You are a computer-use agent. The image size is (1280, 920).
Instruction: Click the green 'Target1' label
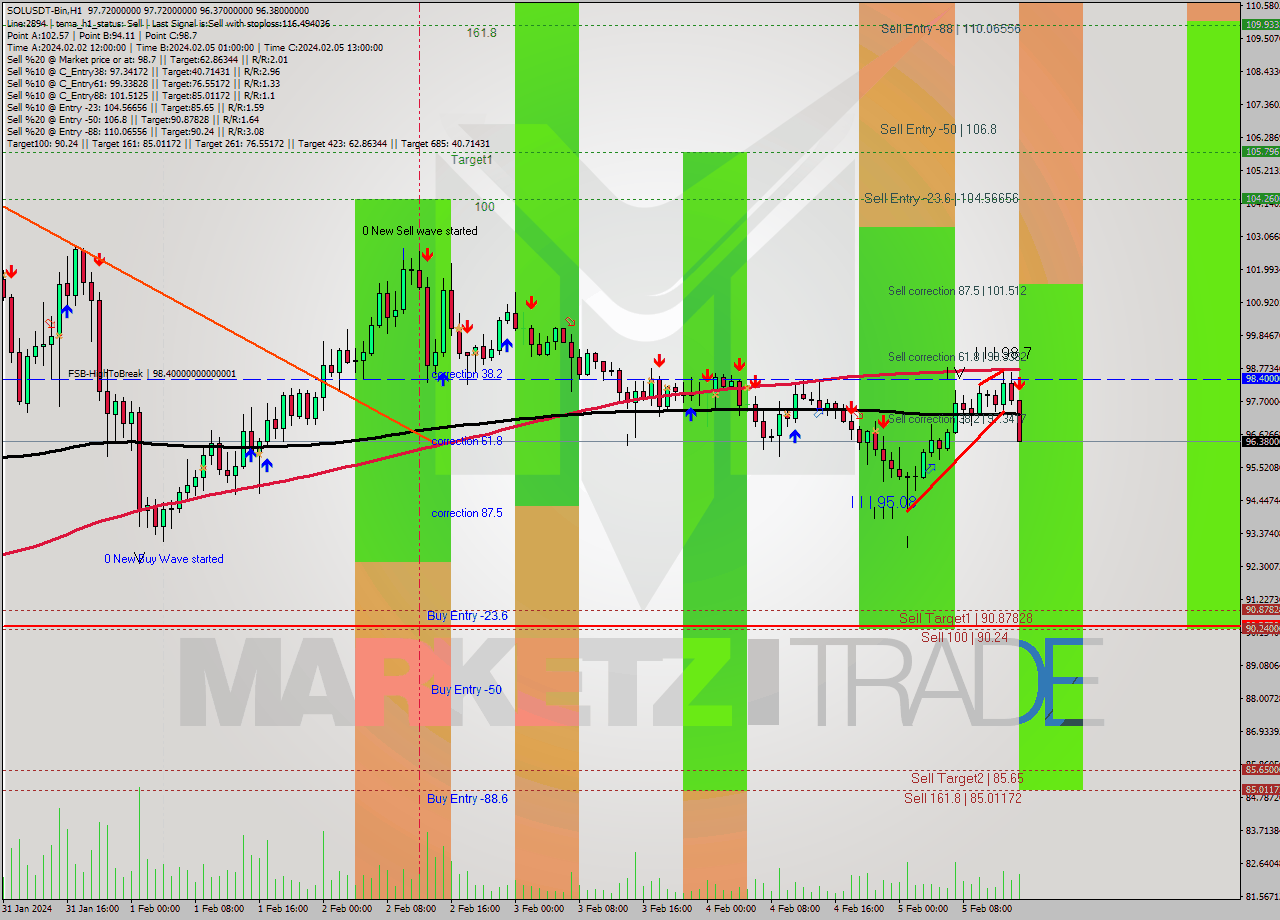coord(471,160)
